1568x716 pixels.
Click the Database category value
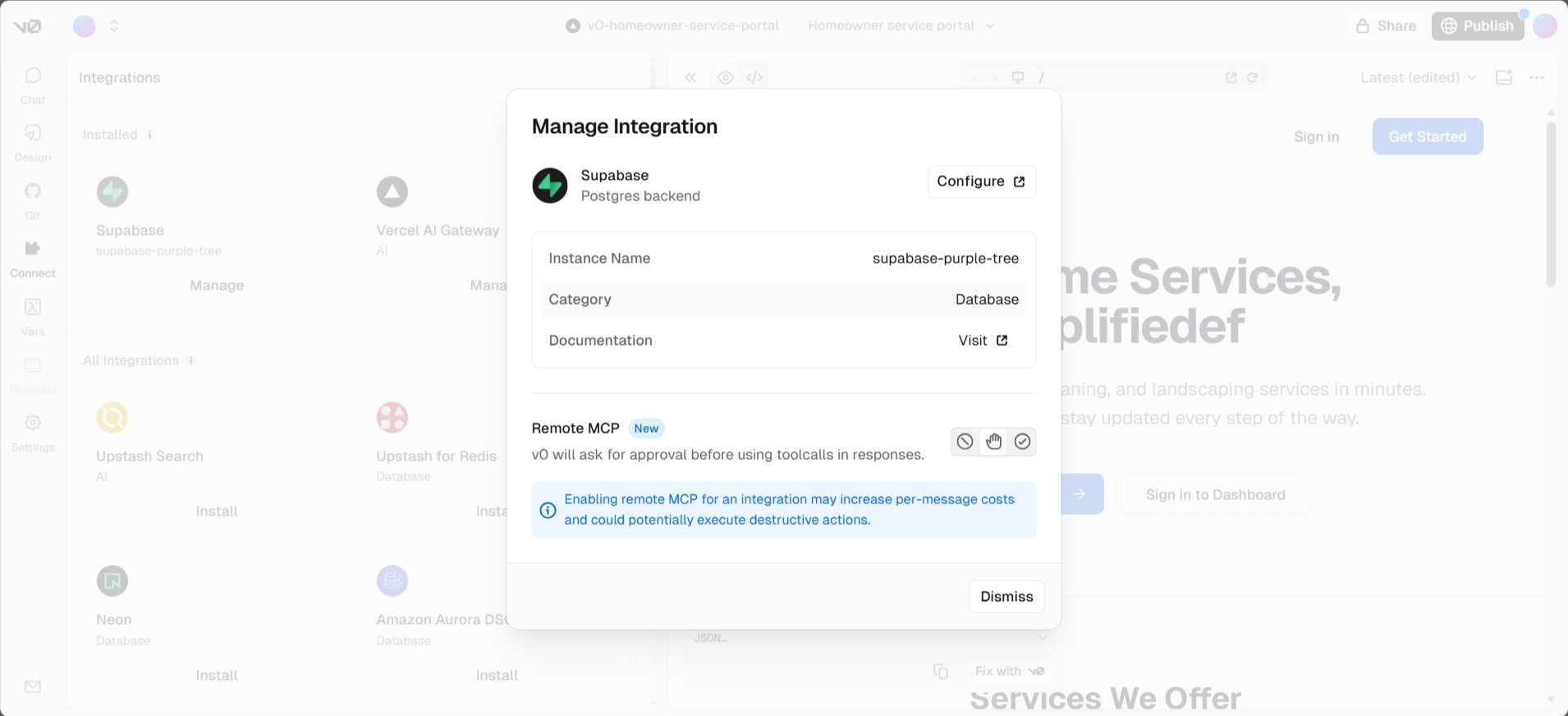click(987, 300)
